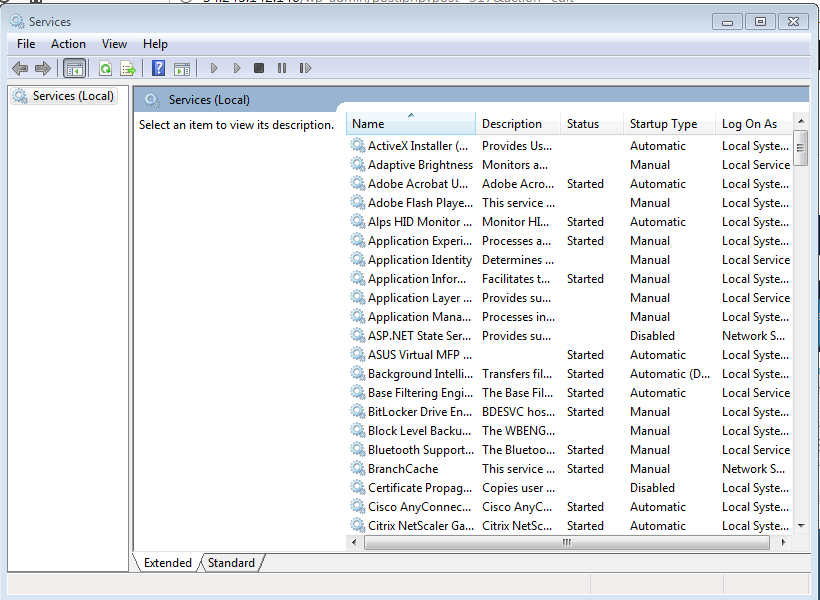This screenshot has width=820, height=600.
Task: Switch to the Standard tab
Action: click(x=231, y=562)
